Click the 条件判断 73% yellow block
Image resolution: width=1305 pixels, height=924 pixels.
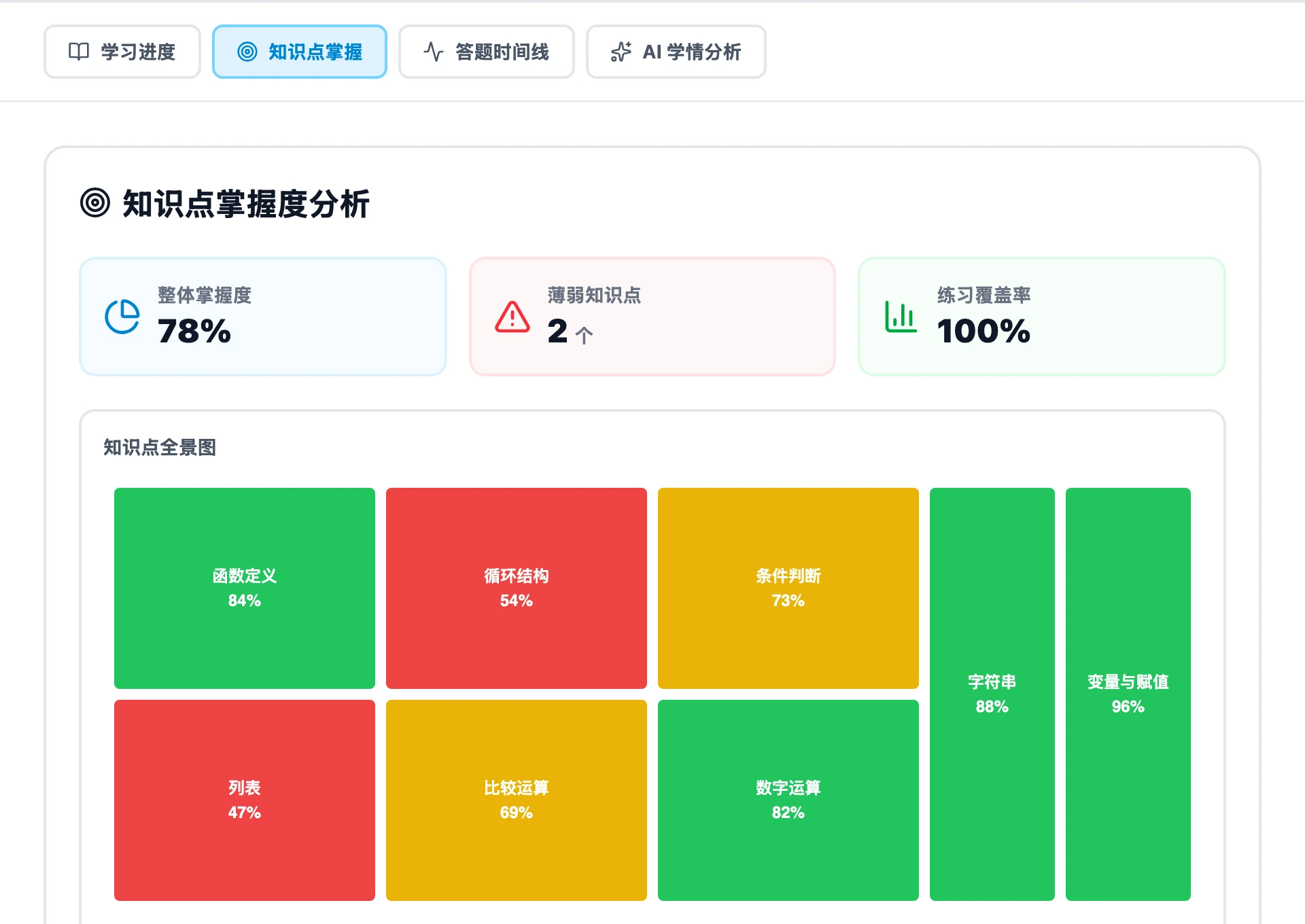(x=788, y=588)
